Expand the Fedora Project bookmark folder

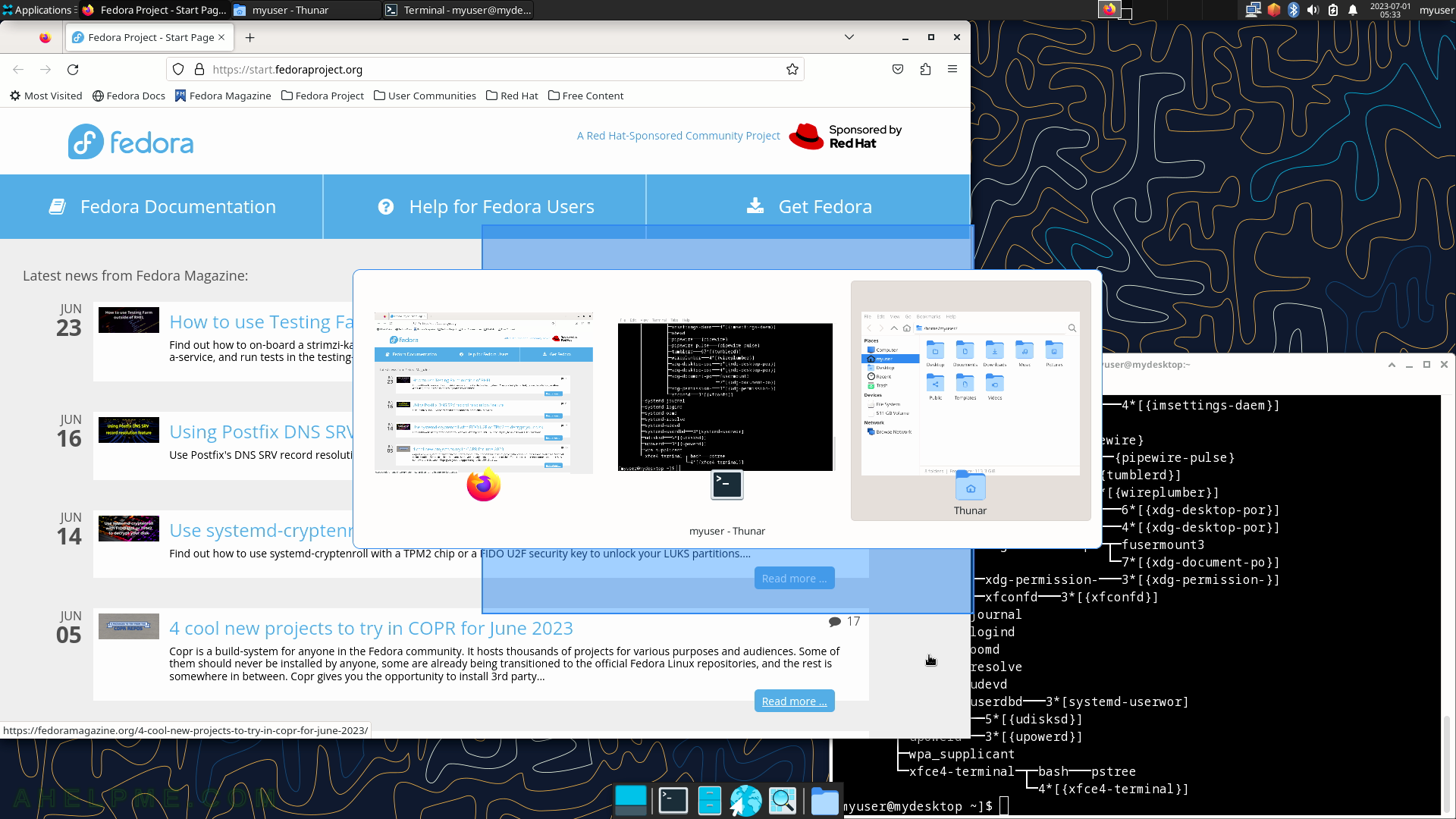pyautogui.click(x=322, y=96)
